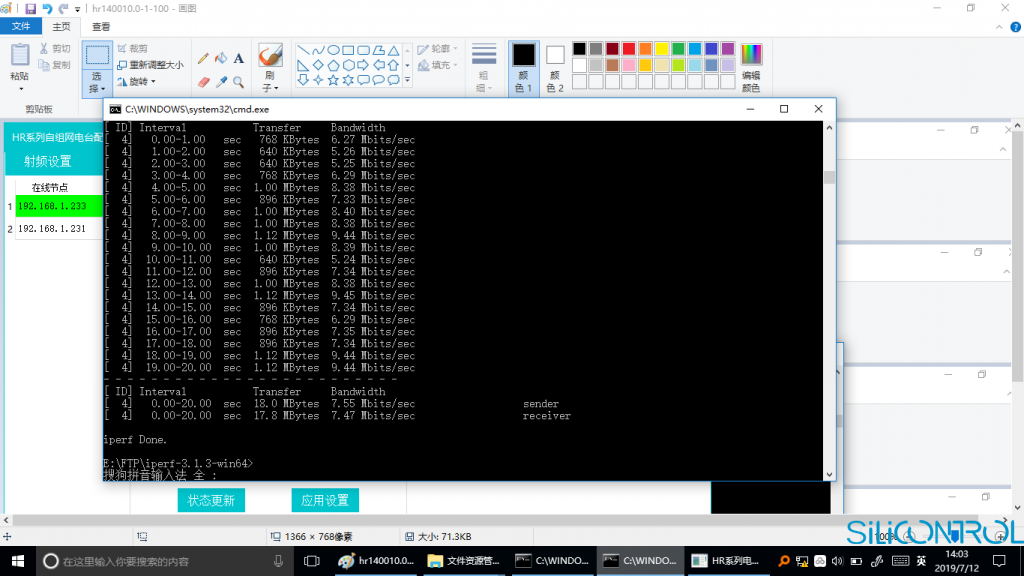Expand the shapes gallery more arrow
1024x576 pixels.
[408, 80]
